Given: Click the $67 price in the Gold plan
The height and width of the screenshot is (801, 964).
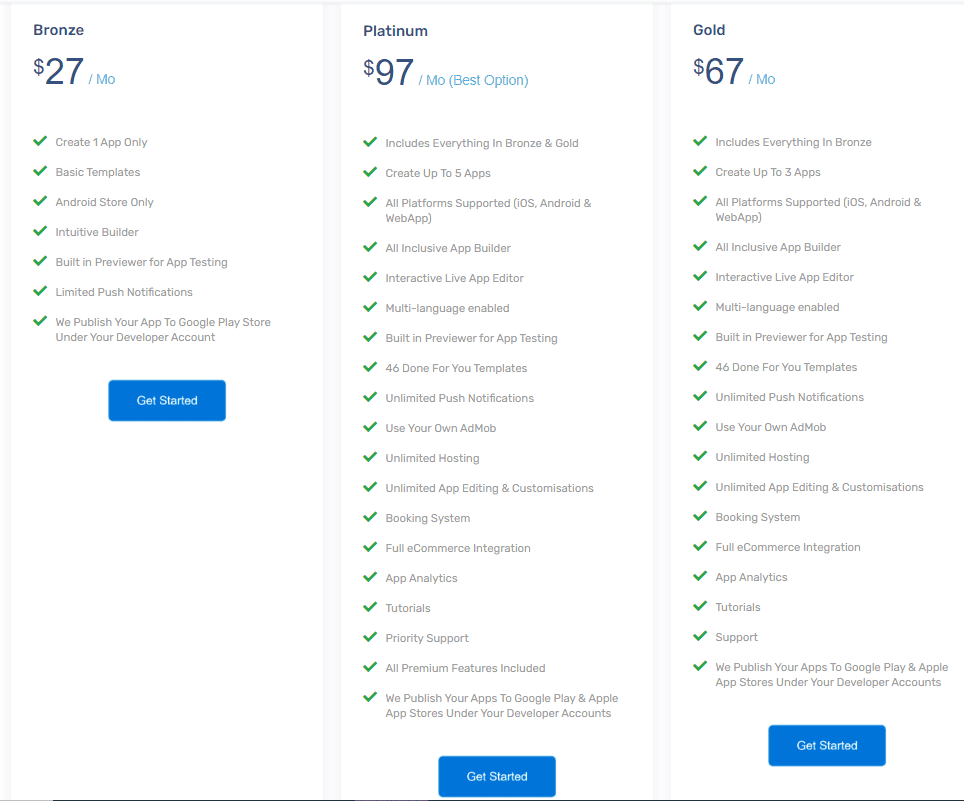Looking at the screenshot, I should 719,72.
